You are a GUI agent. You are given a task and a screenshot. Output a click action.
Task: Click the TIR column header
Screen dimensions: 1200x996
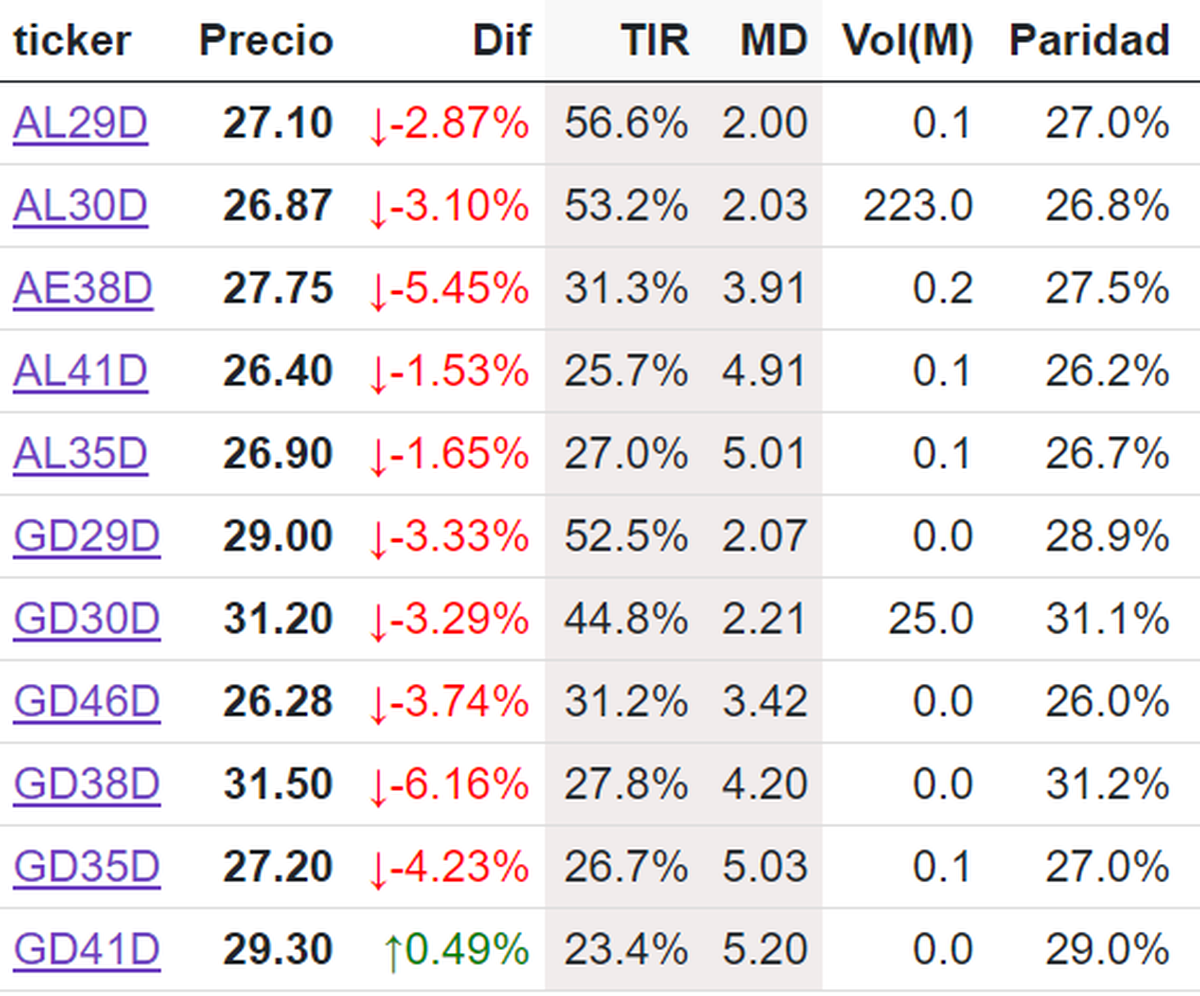[x=655, y=41]
